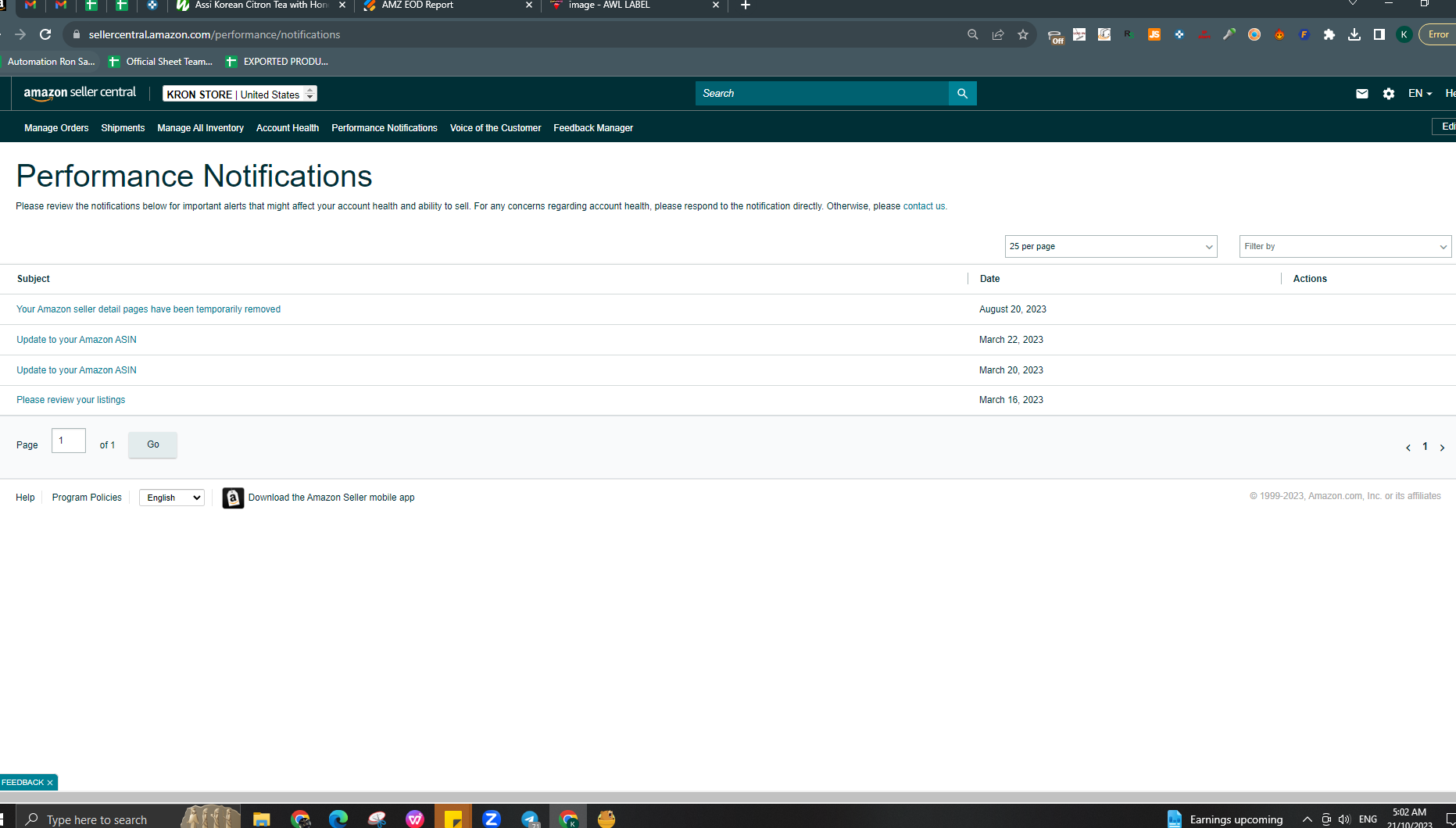1456x828 pixels.
Task: Bookmark this page with the star icon
Action: 1023,34
